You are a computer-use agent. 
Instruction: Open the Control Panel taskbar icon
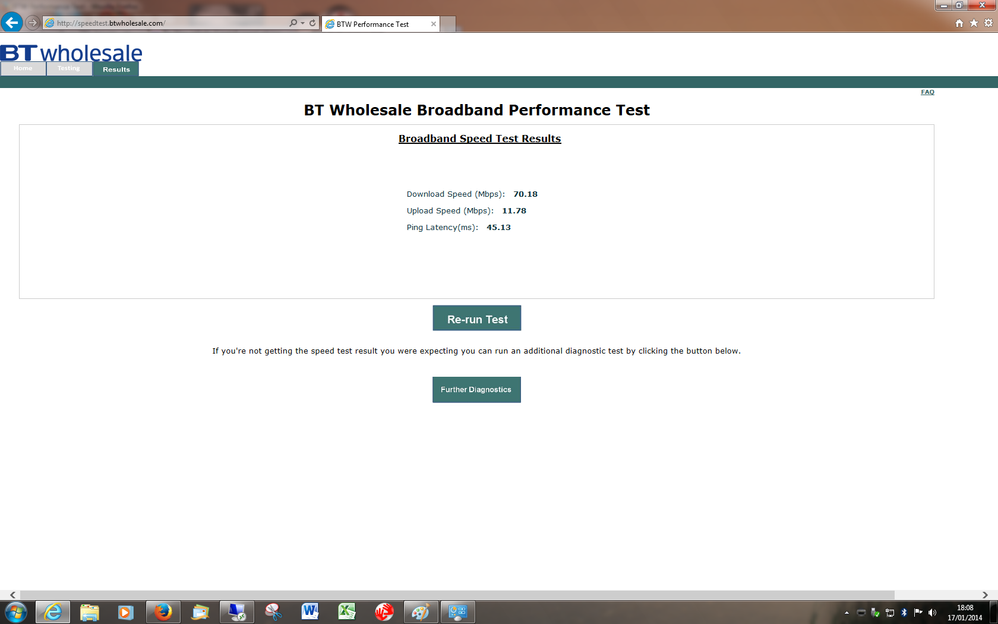[458, 613]
